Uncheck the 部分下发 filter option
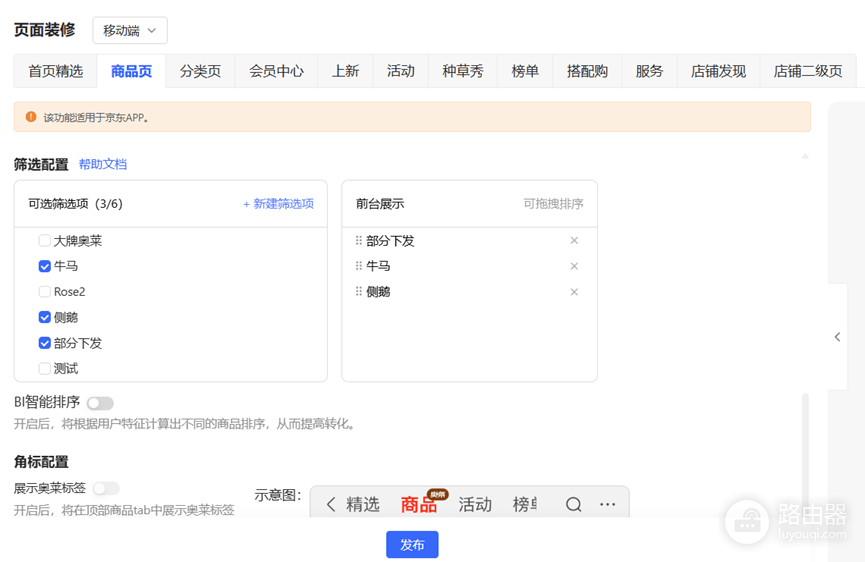 tap(45, 343)
